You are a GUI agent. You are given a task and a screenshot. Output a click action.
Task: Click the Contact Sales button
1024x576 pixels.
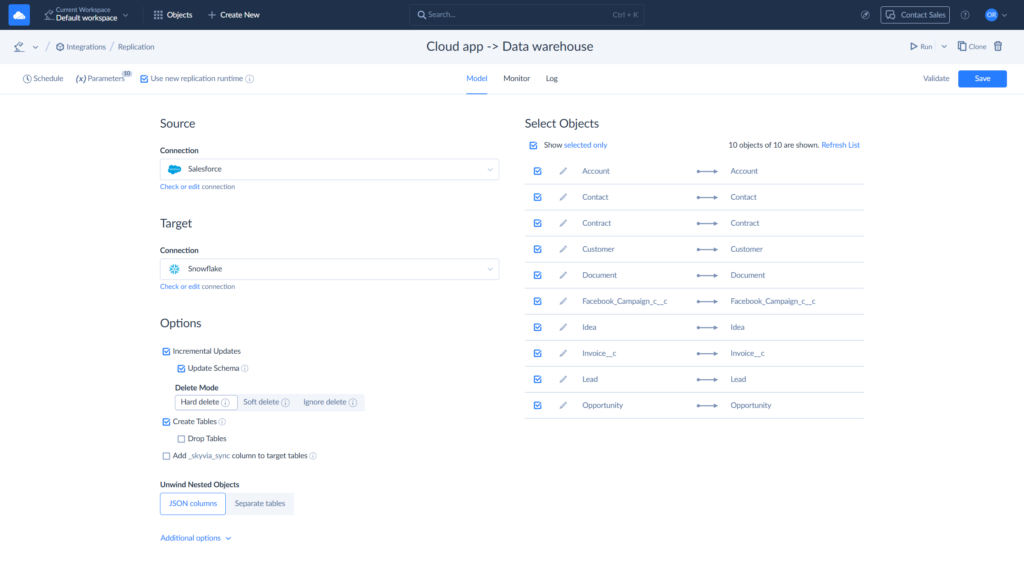pos(915,14)
